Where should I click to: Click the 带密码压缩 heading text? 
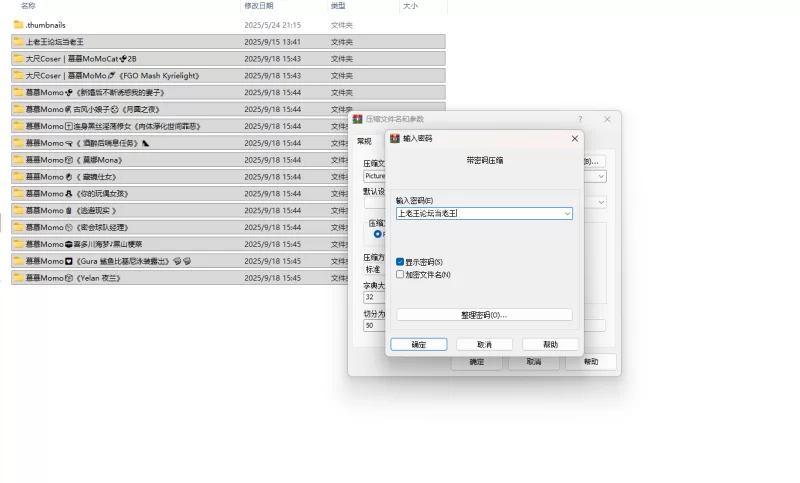pos(485,160)
